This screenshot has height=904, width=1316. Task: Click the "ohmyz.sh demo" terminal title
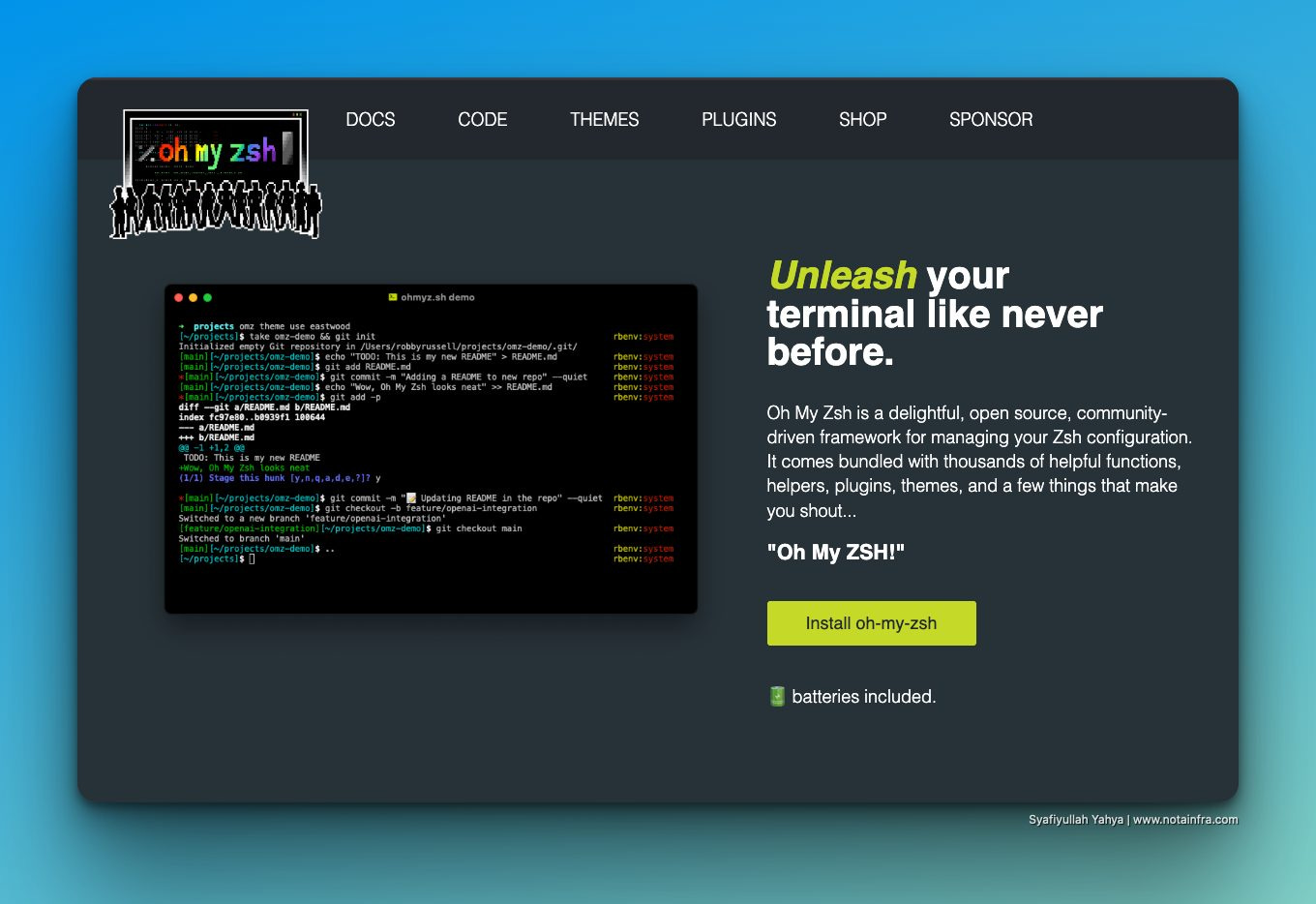tap(432, 297)
